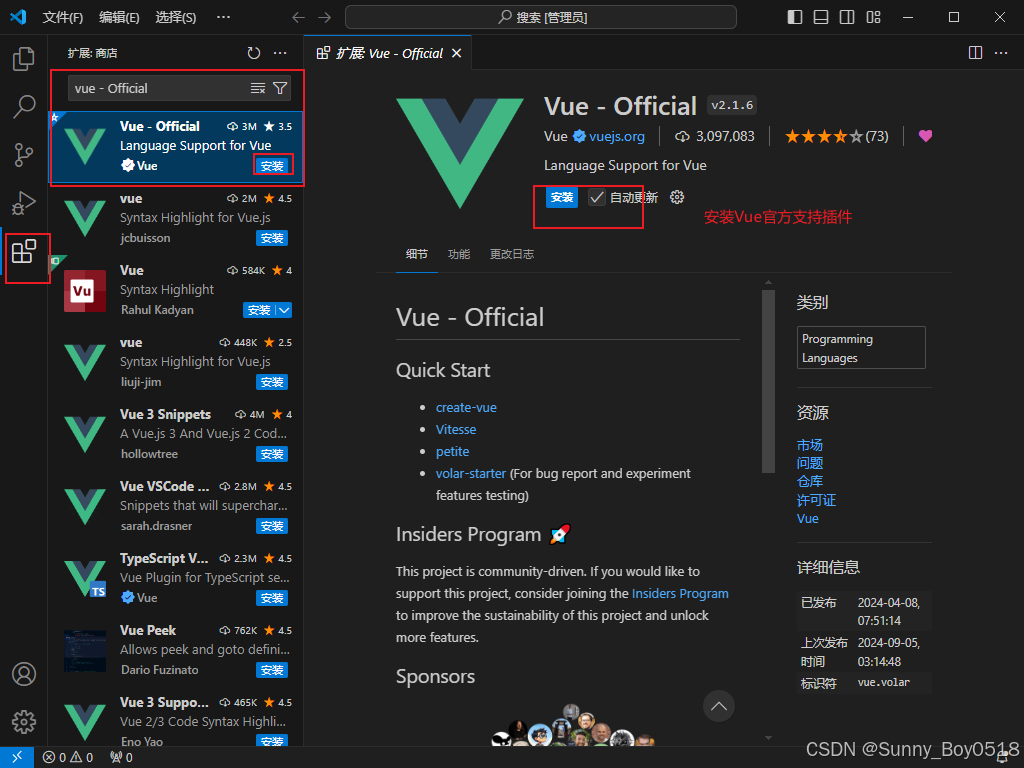Clear extensions search results icon
This screenshot has height=768, width=1024.
(258, 88)
